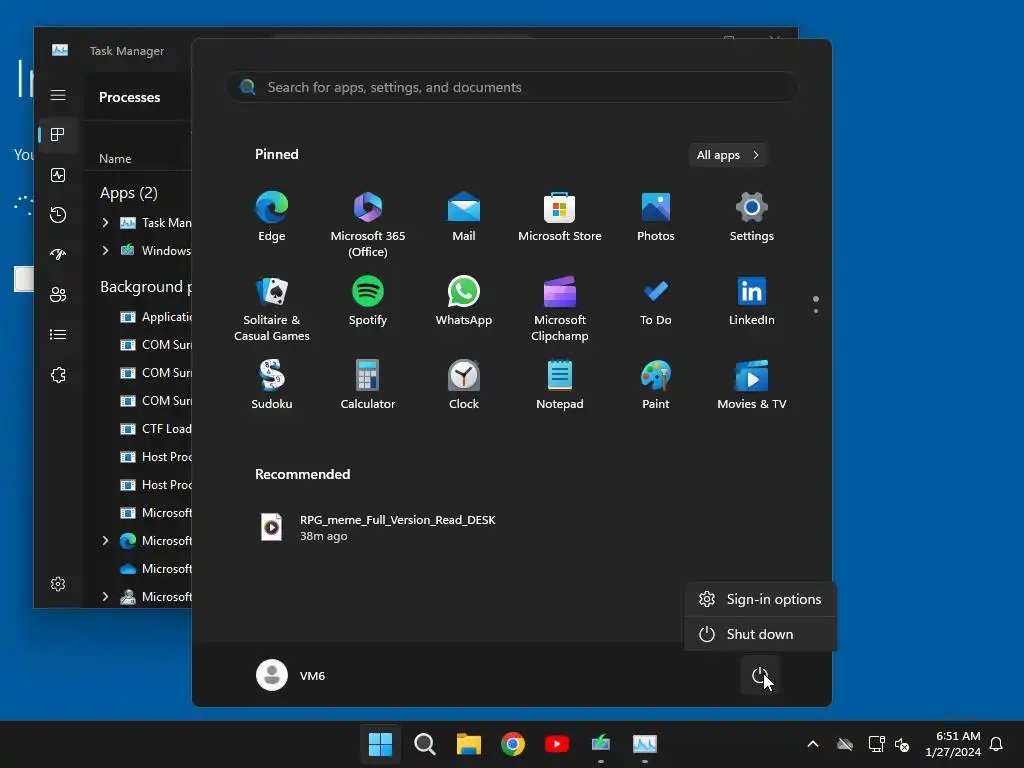Launch Movies & TV
The image size is (1024, 768).
coord(752,385)
